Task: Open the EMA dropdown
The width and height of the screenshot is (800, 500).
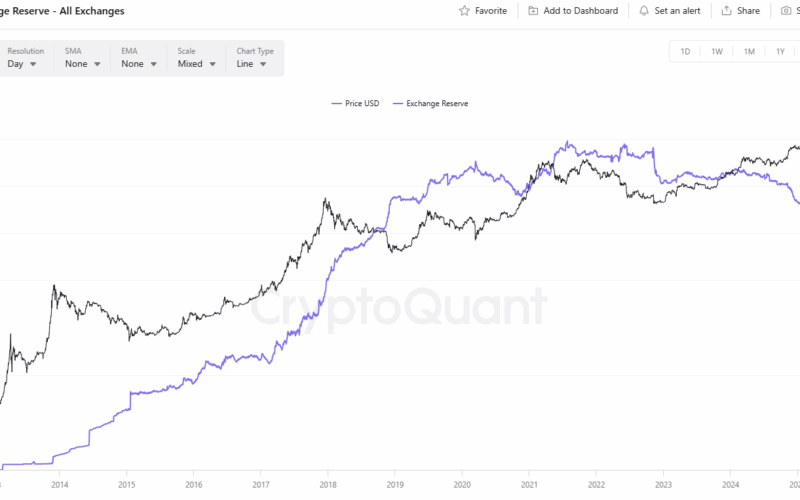Action: click(139, 64)
